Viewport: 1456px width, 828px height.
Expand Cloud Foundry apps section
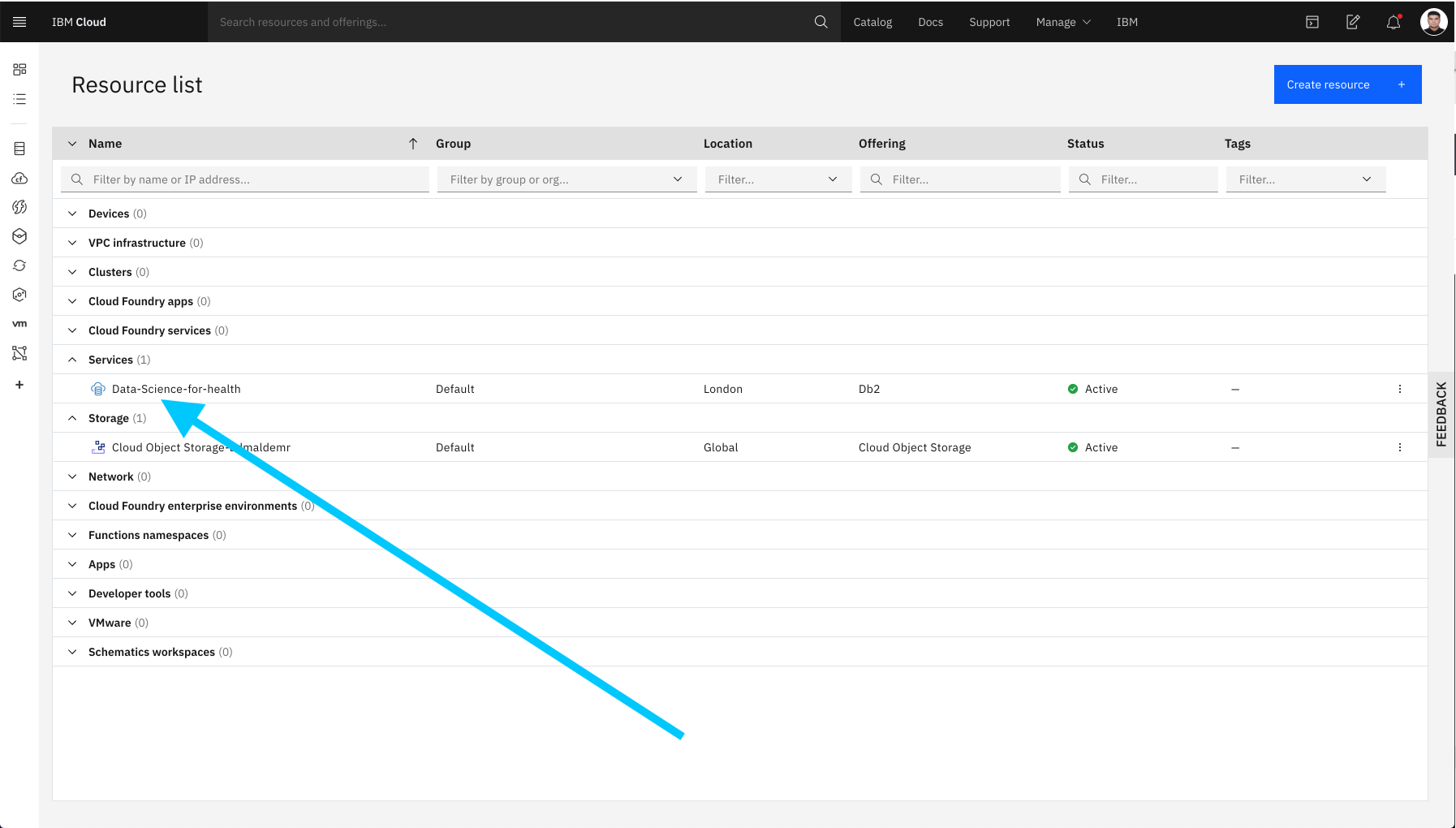(72, 301)
